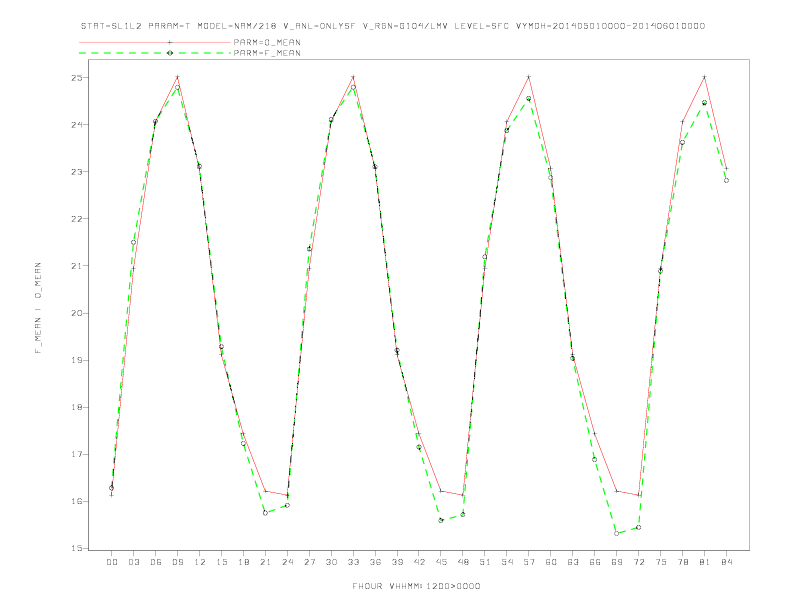This screenshot has width=792, height=612.
Task: Click x-axis tick label 54
Action: coord(507,562)
